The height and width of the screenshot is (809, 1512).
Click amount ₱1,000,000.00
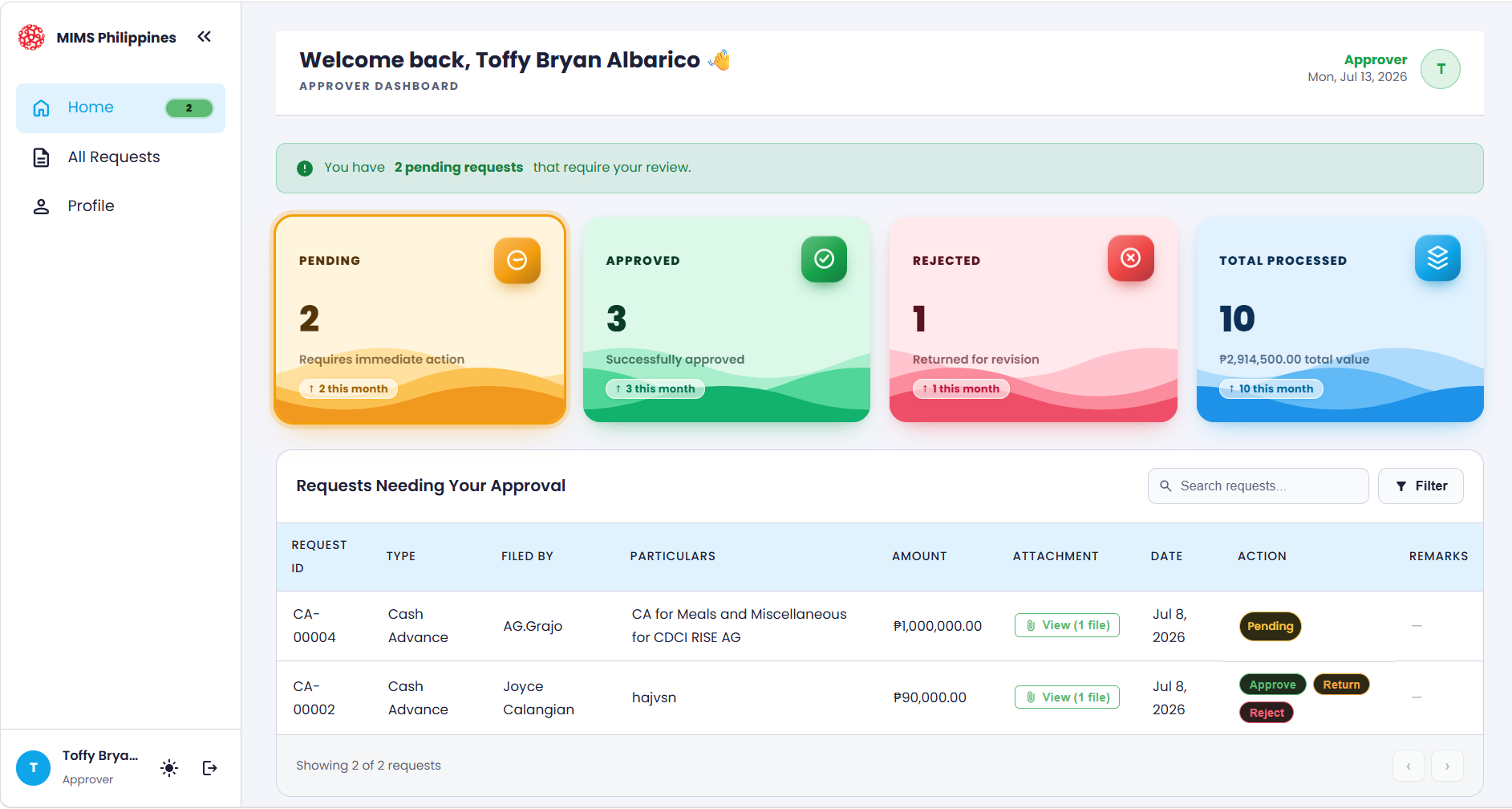(937, 627)
